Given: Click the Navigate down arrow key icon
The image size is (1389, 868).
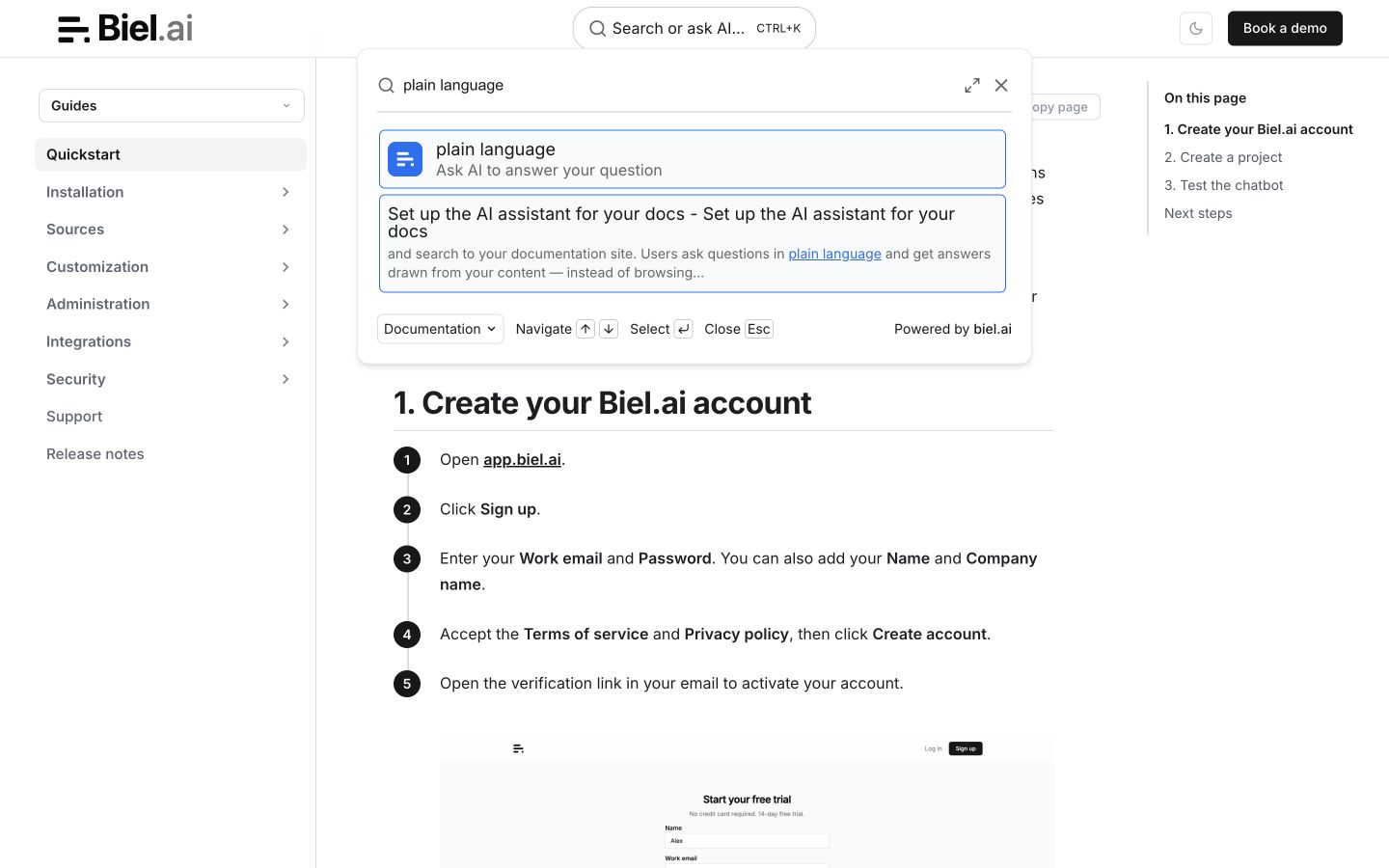Looking at the screenshot, I should coord(609,329).
